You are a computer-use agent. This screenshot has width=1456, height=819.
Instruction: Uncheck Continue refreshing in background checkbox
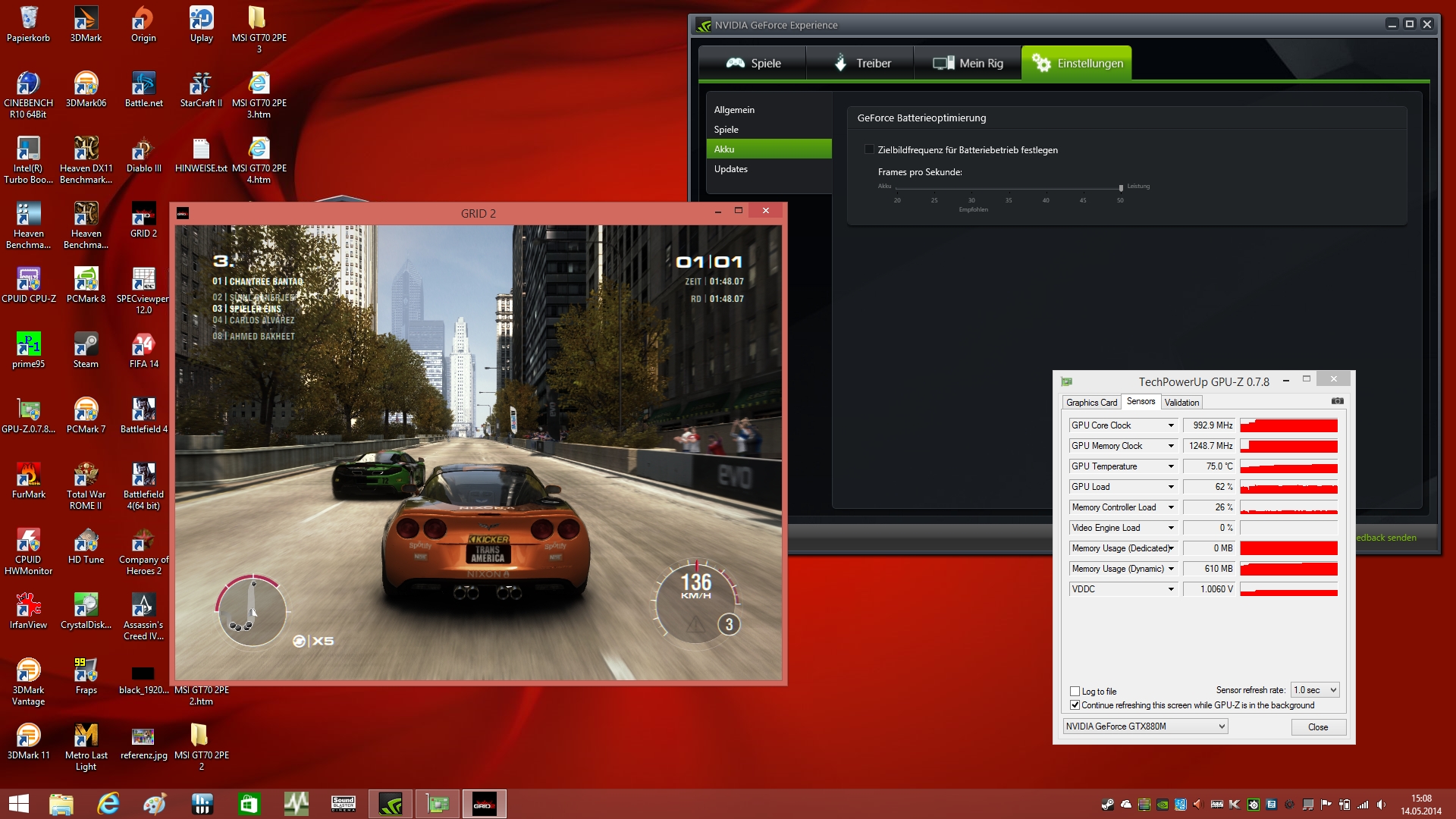(x=1075, y=705)
